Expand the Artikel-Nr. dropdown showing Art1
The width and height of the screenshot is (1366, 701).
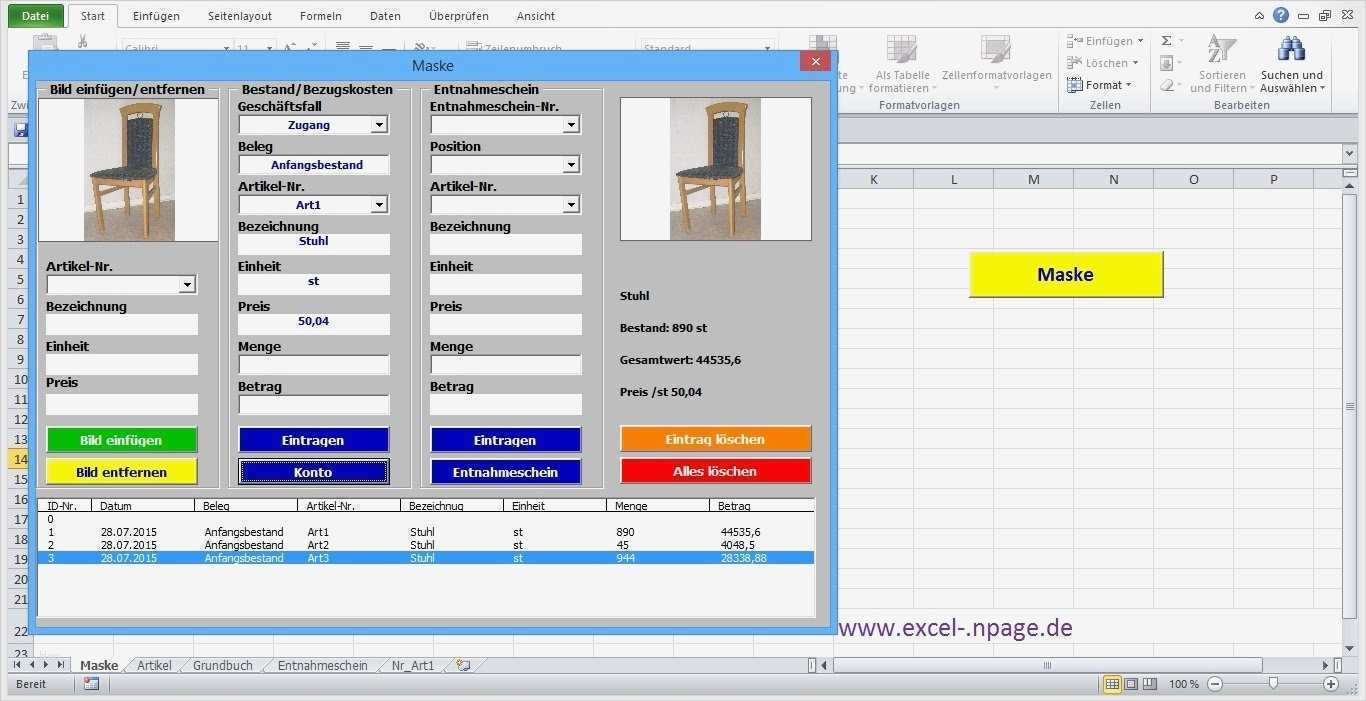379,204
